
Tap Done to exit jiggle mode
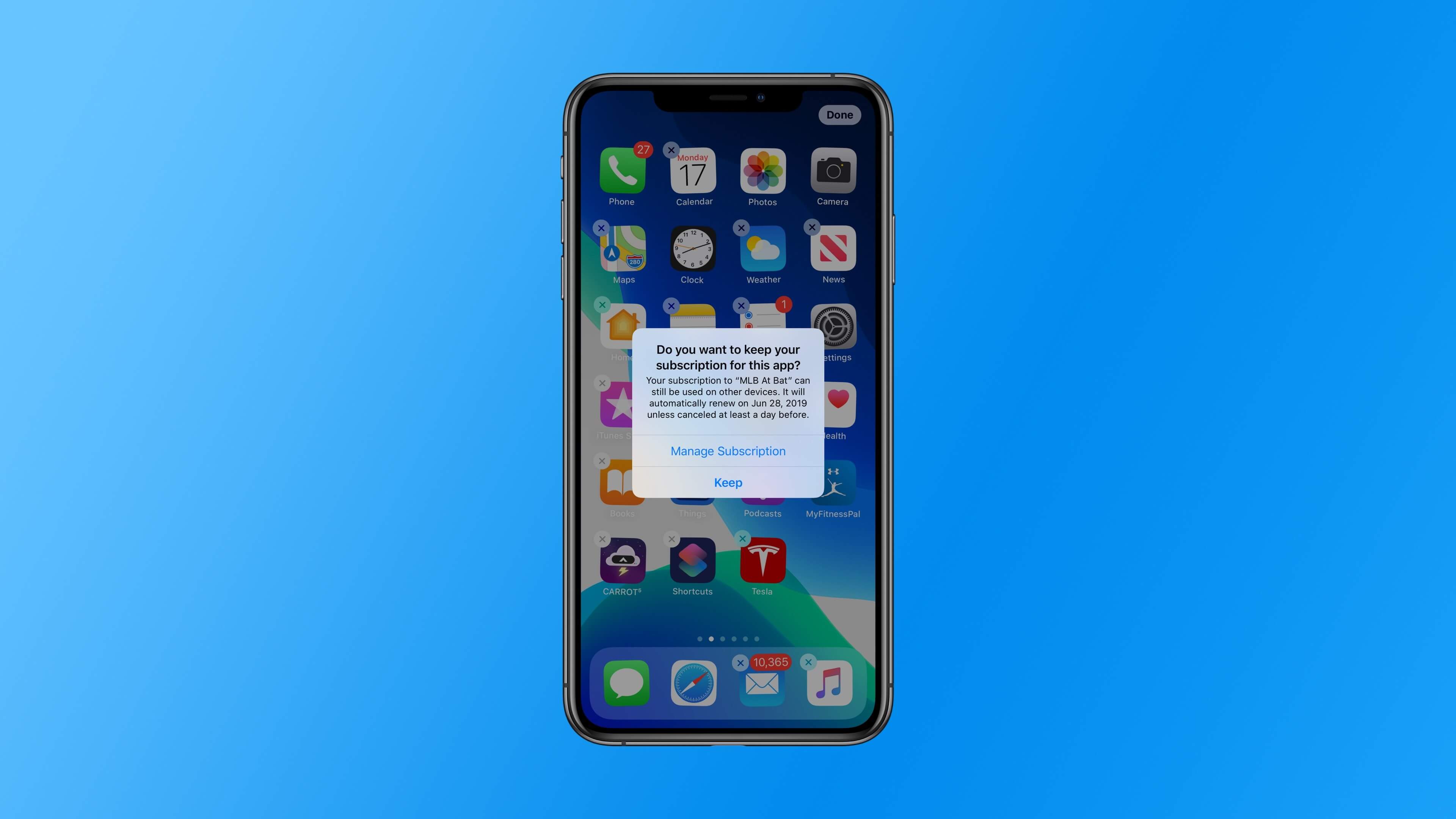tap(838, 114)
